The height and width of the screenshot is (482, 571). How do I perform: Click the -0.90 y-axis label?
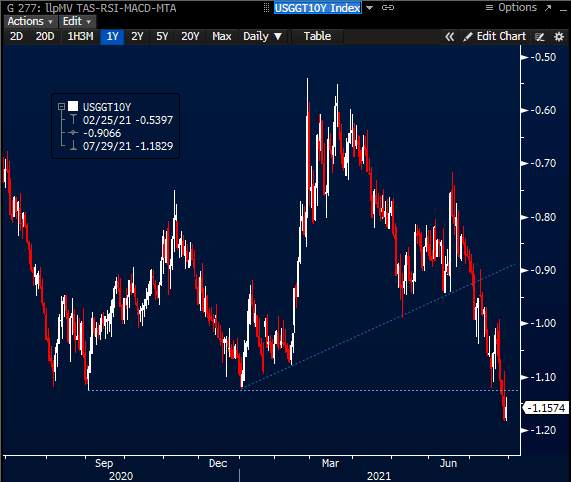544,270
